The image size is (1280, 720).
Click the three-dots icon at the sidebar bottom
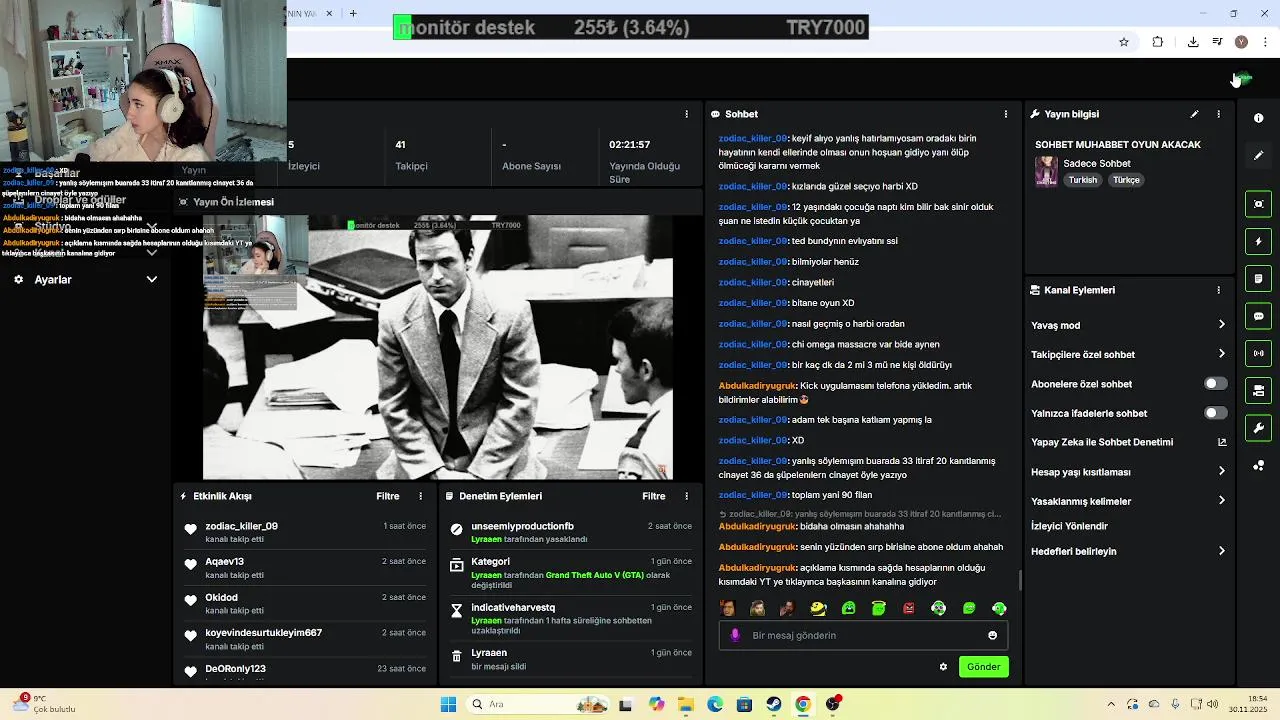coord(1258,465)
